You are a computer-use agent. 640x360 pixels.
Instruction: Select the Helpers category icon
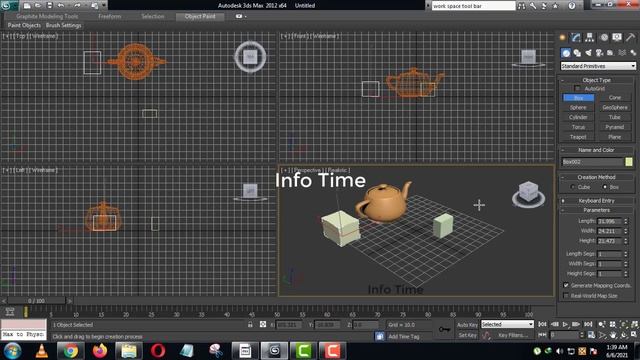point(610,53)
